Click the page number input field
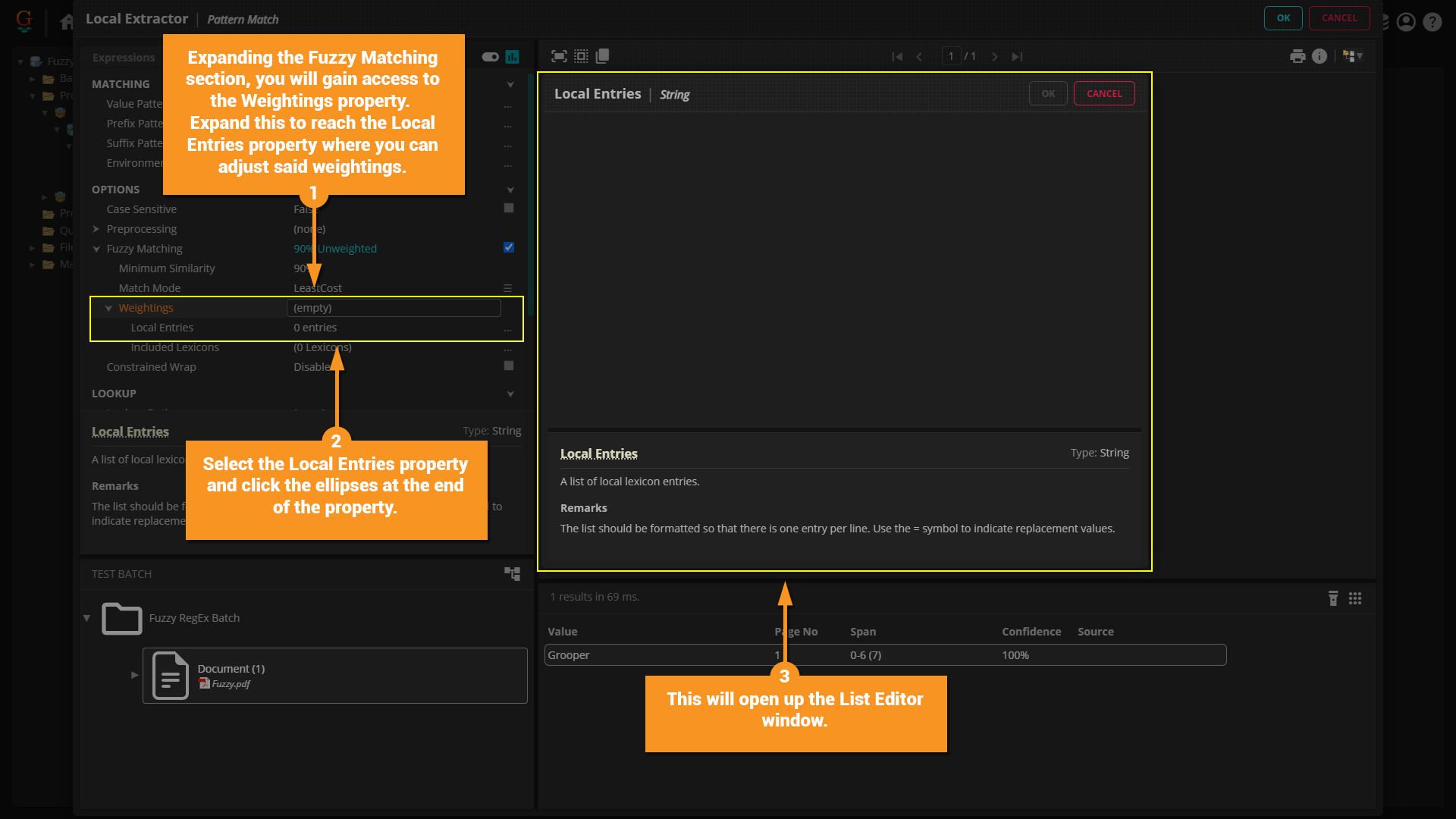The width and height of the screenshot is (1456, 819). tap(951, 56)
